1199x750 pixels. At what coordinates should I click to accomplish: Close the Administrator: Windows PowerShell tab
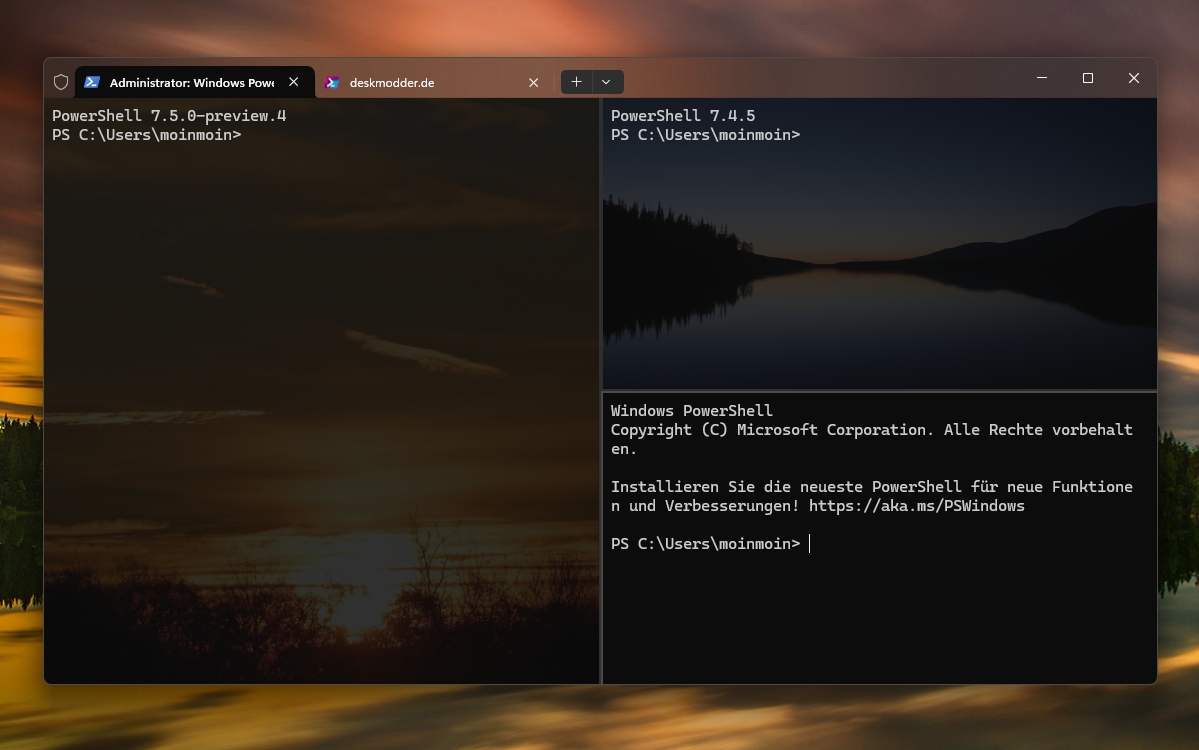[294, 82]
